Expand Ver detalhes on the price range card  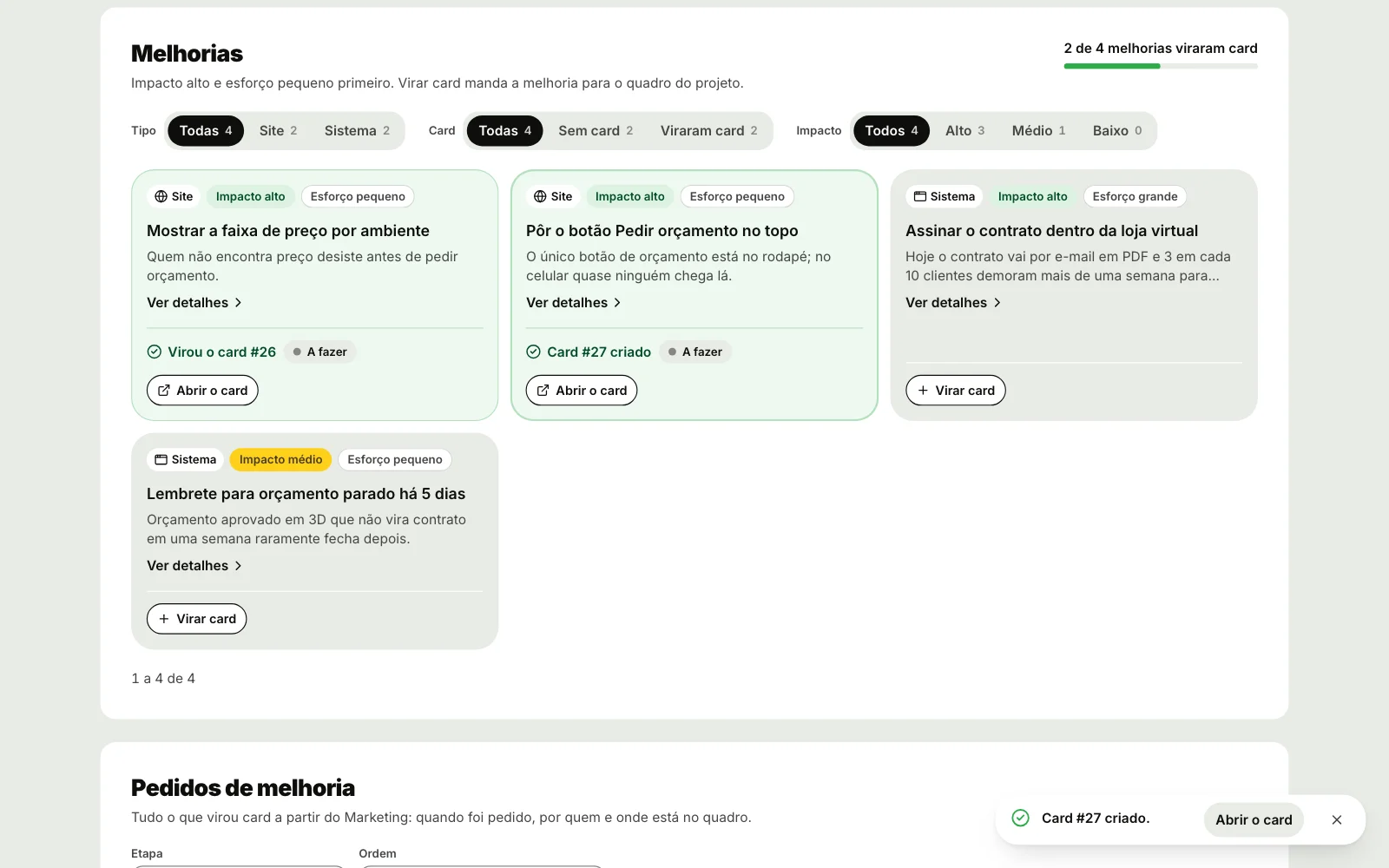click(x=194, y=303)
